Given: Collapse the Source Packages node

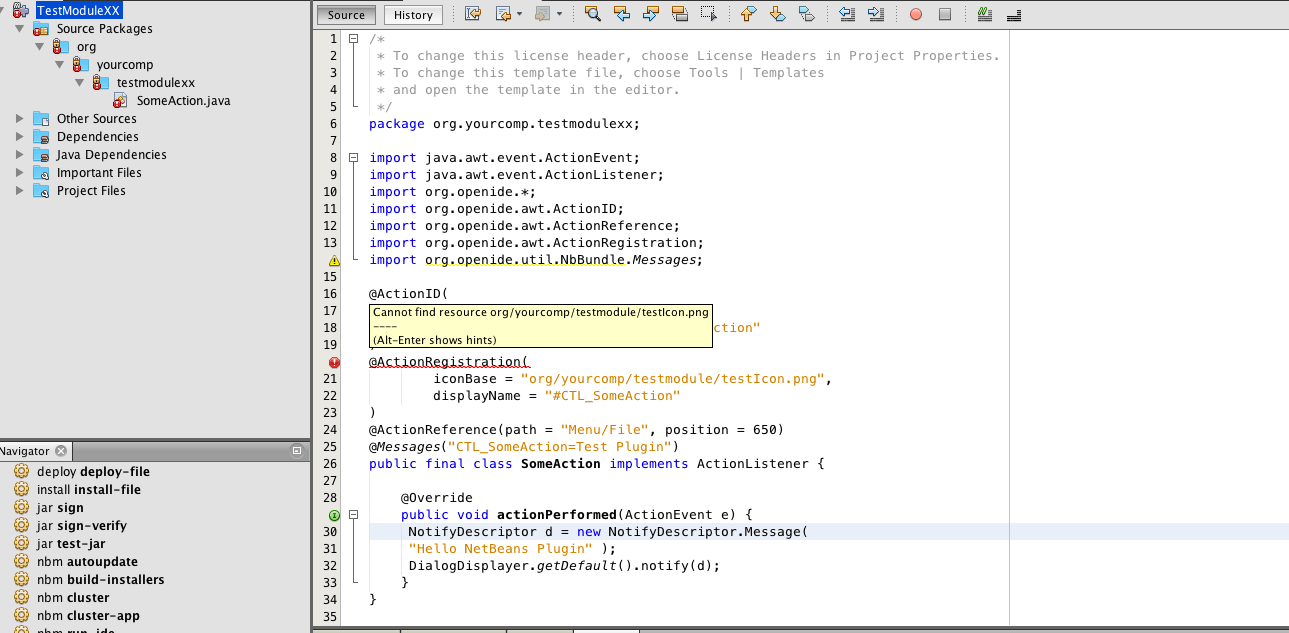Looking at the screenshot, I should tap(19, 29).
